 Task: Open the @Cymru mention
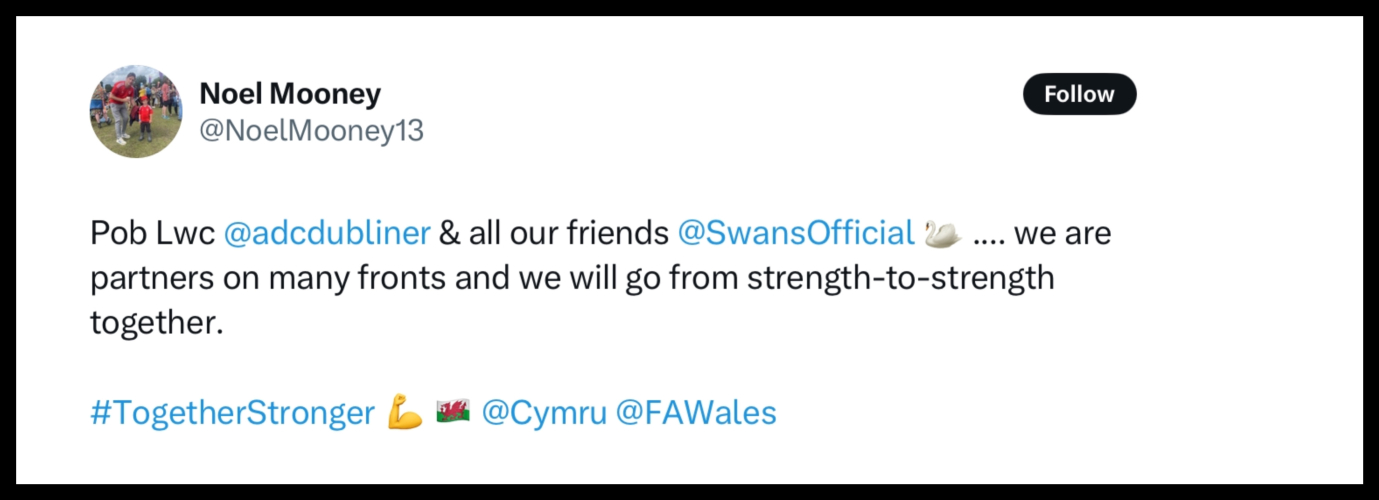tap(544, 413)
